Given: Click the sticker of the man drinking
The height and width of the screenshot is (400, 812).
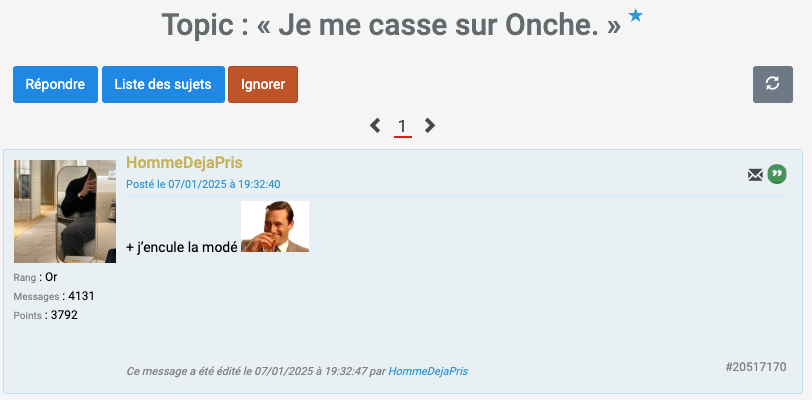Looking at the screenshot, I should 275,227.
